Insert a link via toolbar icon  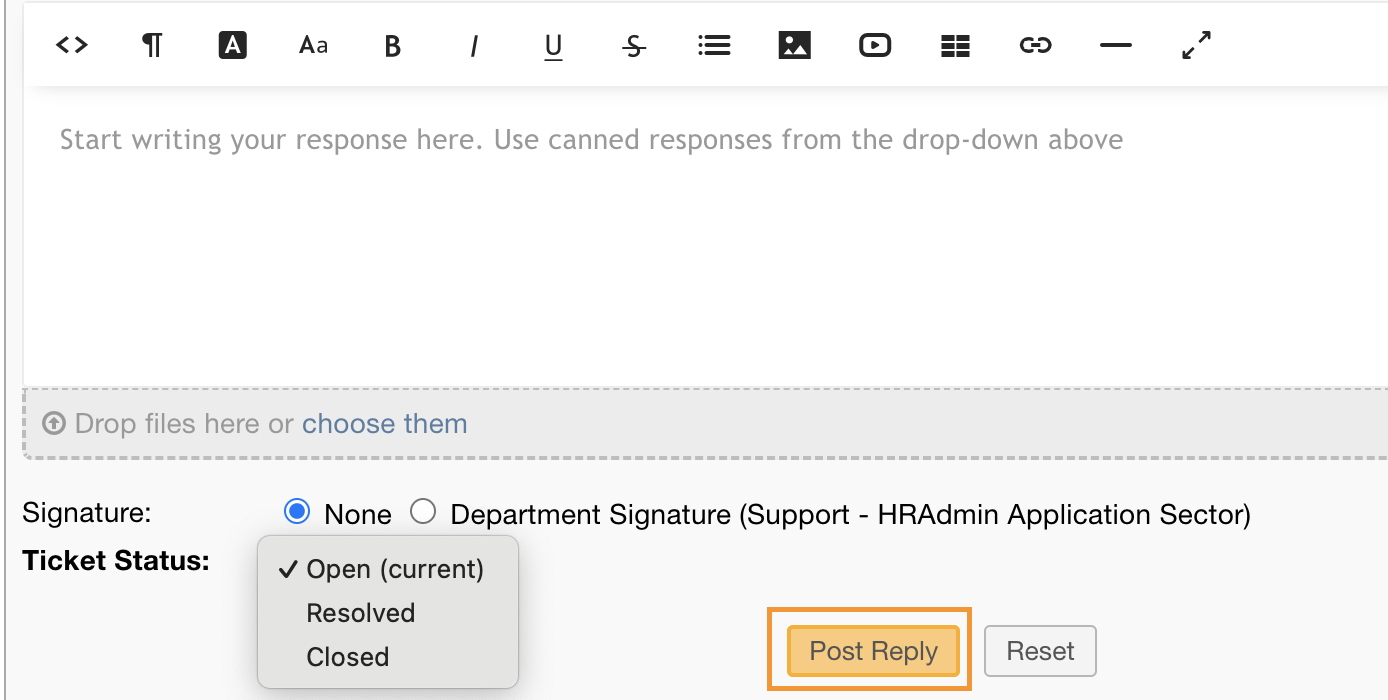tap(1035, 45)
